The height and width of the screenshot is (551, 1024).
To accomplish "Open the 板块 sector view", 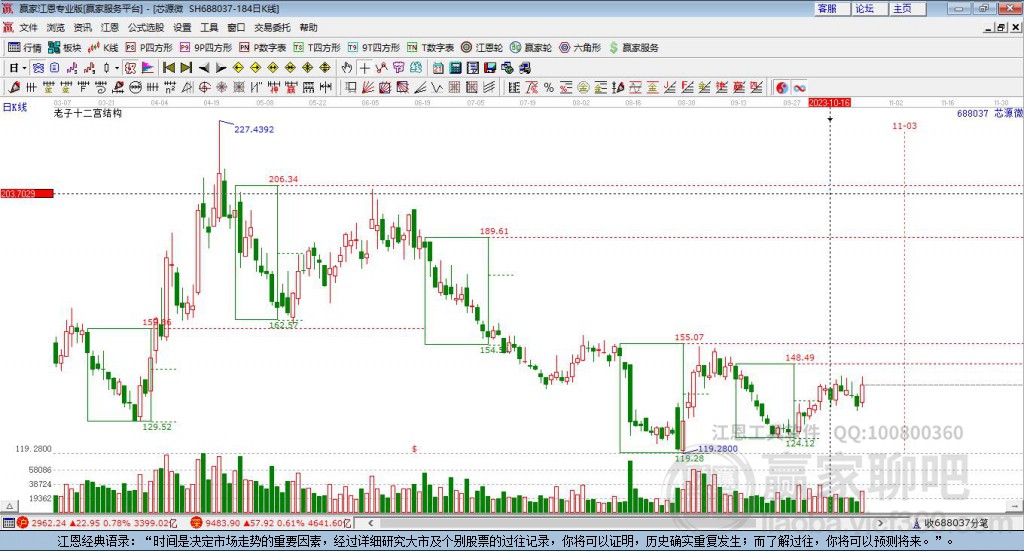I will [64, 48].
